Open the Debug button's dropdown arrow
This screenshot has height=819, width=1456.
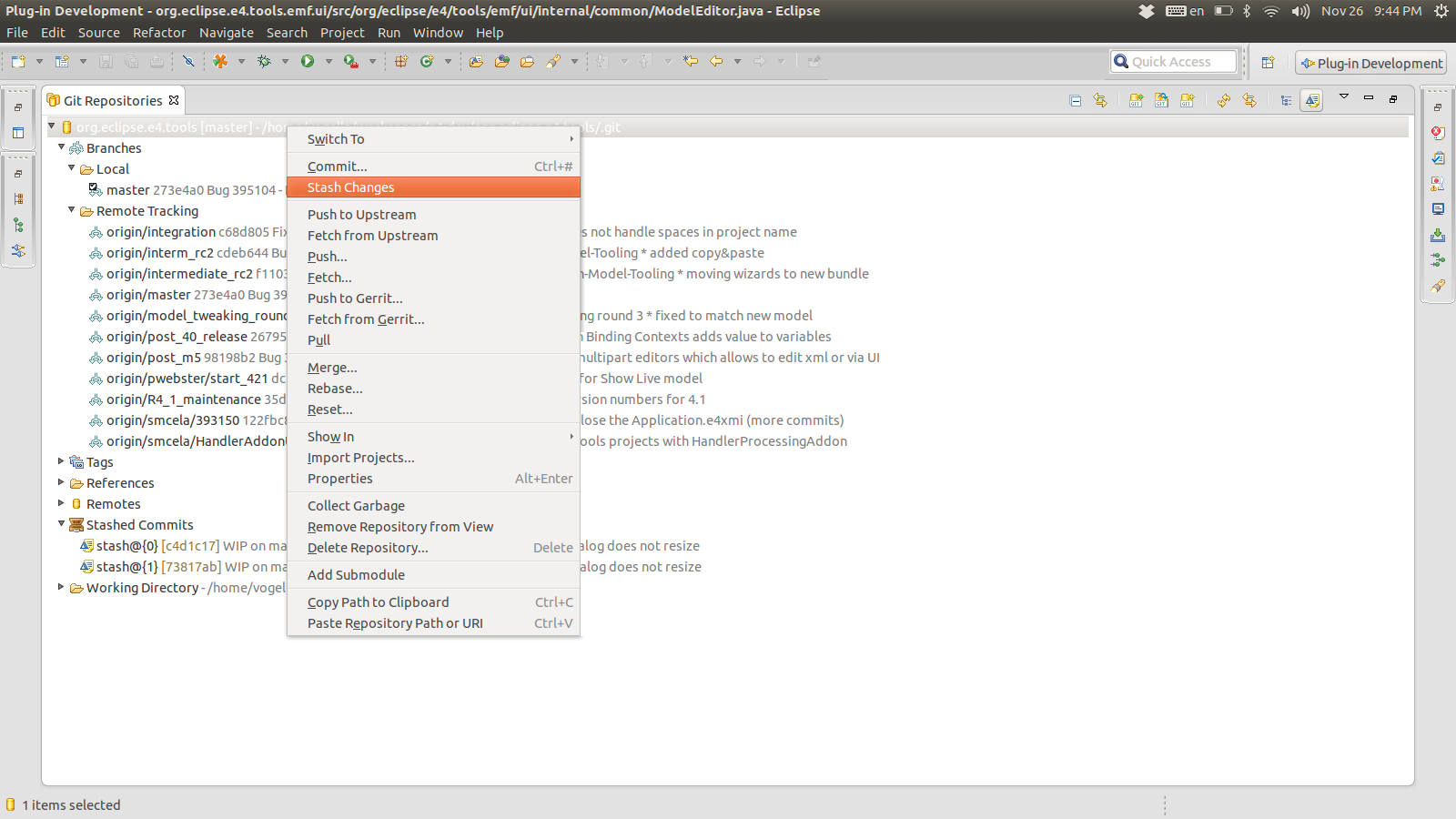point(285,61)
